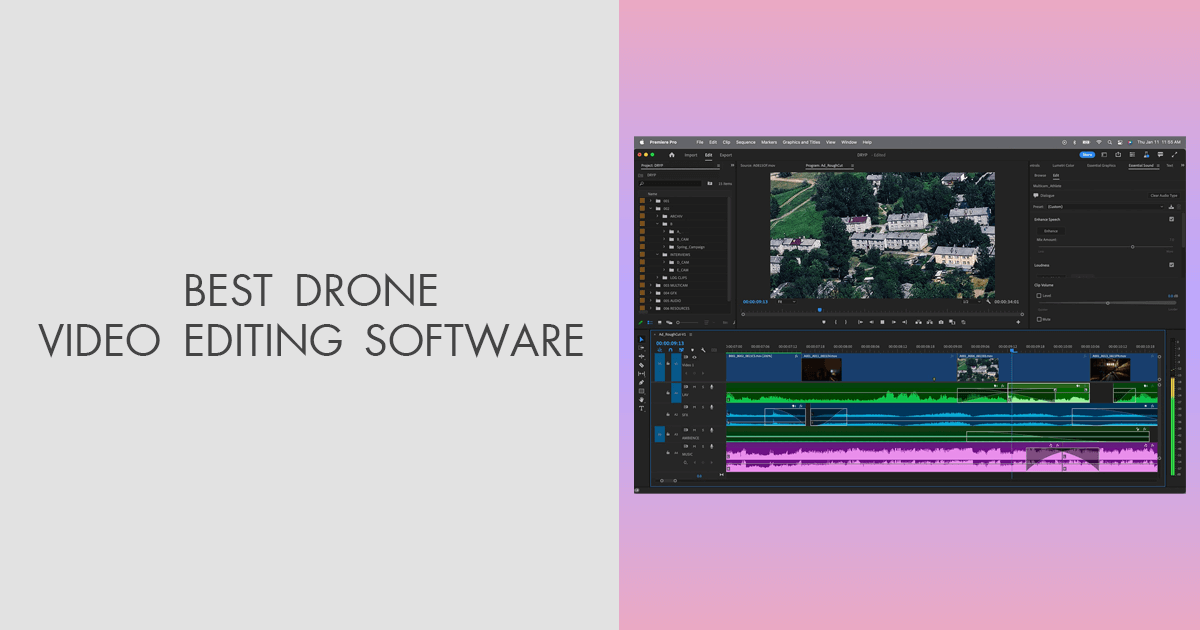
Task: Mute the LAV audio track
Action: pos(694,388)
